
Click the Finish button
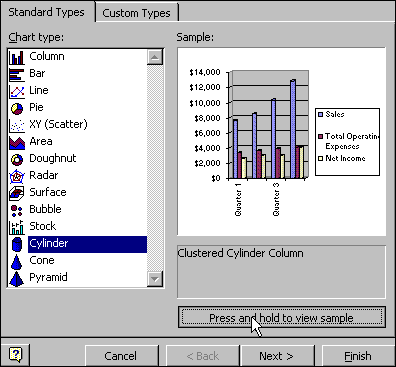358,356
